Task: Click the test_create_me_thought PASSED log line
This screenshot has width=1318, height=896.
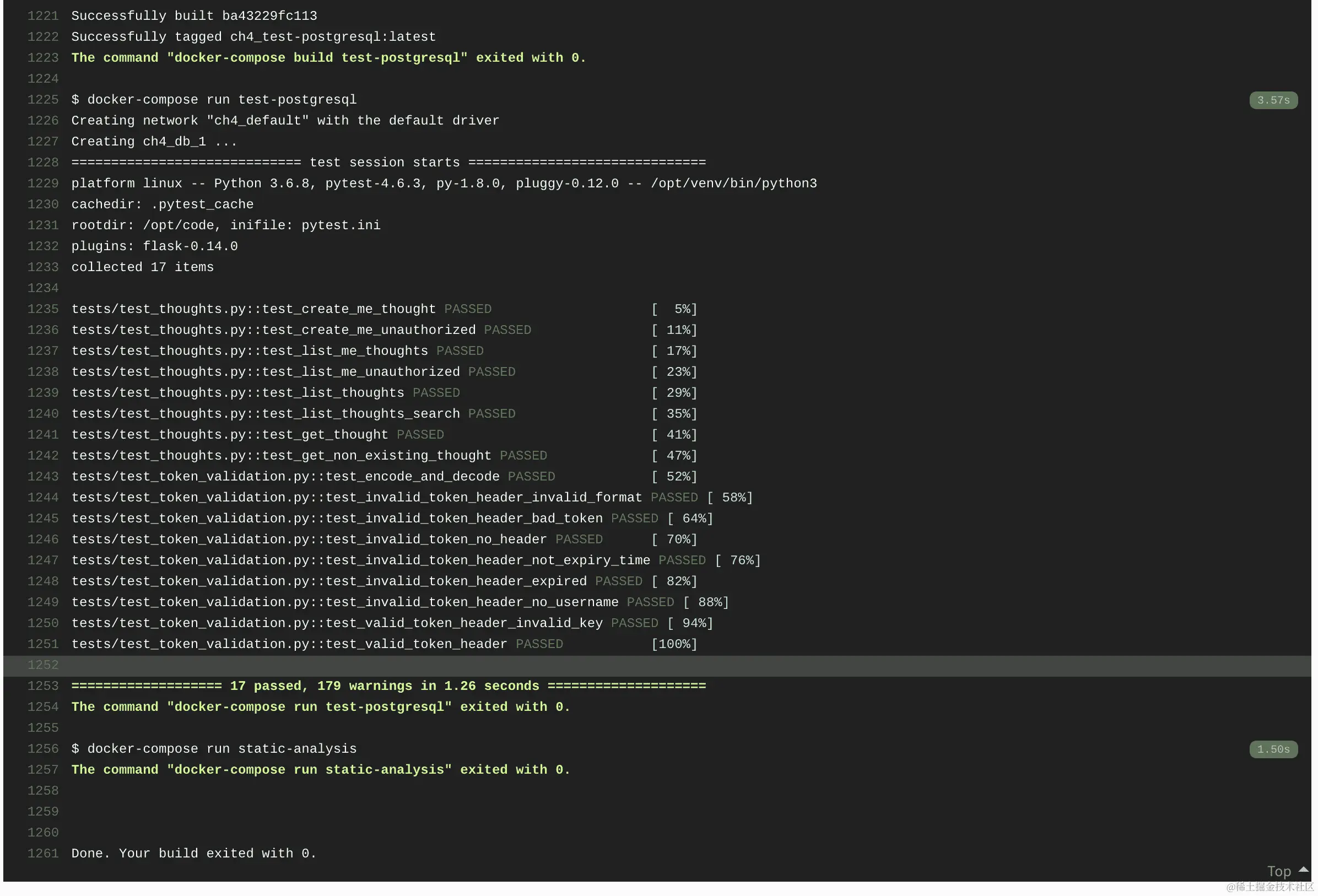Action: click(282, 309)
